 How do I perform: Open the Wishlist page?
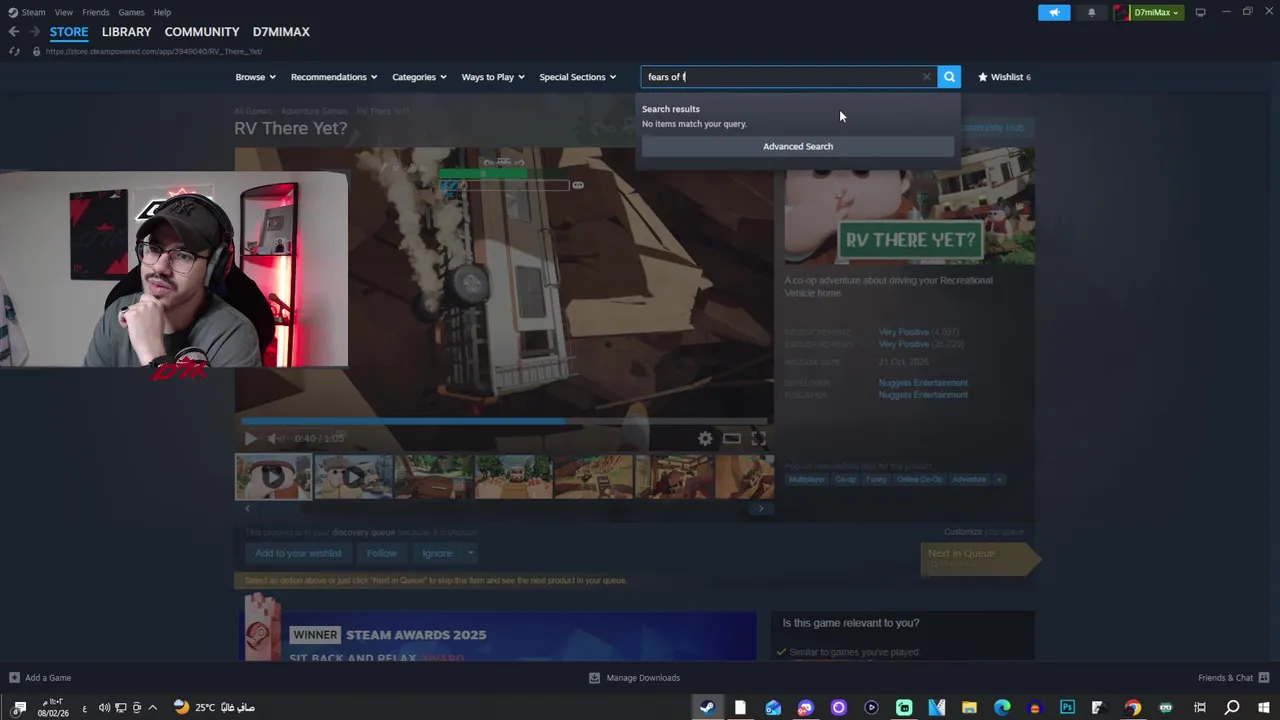tap(1004, 77)
